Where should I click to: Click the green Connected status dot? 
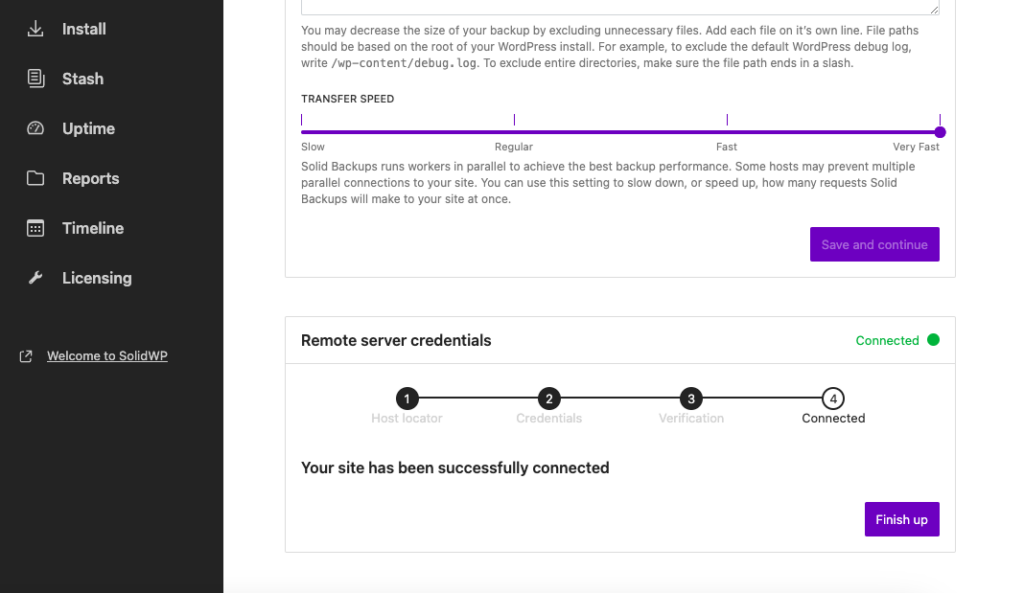coord(933,340)
